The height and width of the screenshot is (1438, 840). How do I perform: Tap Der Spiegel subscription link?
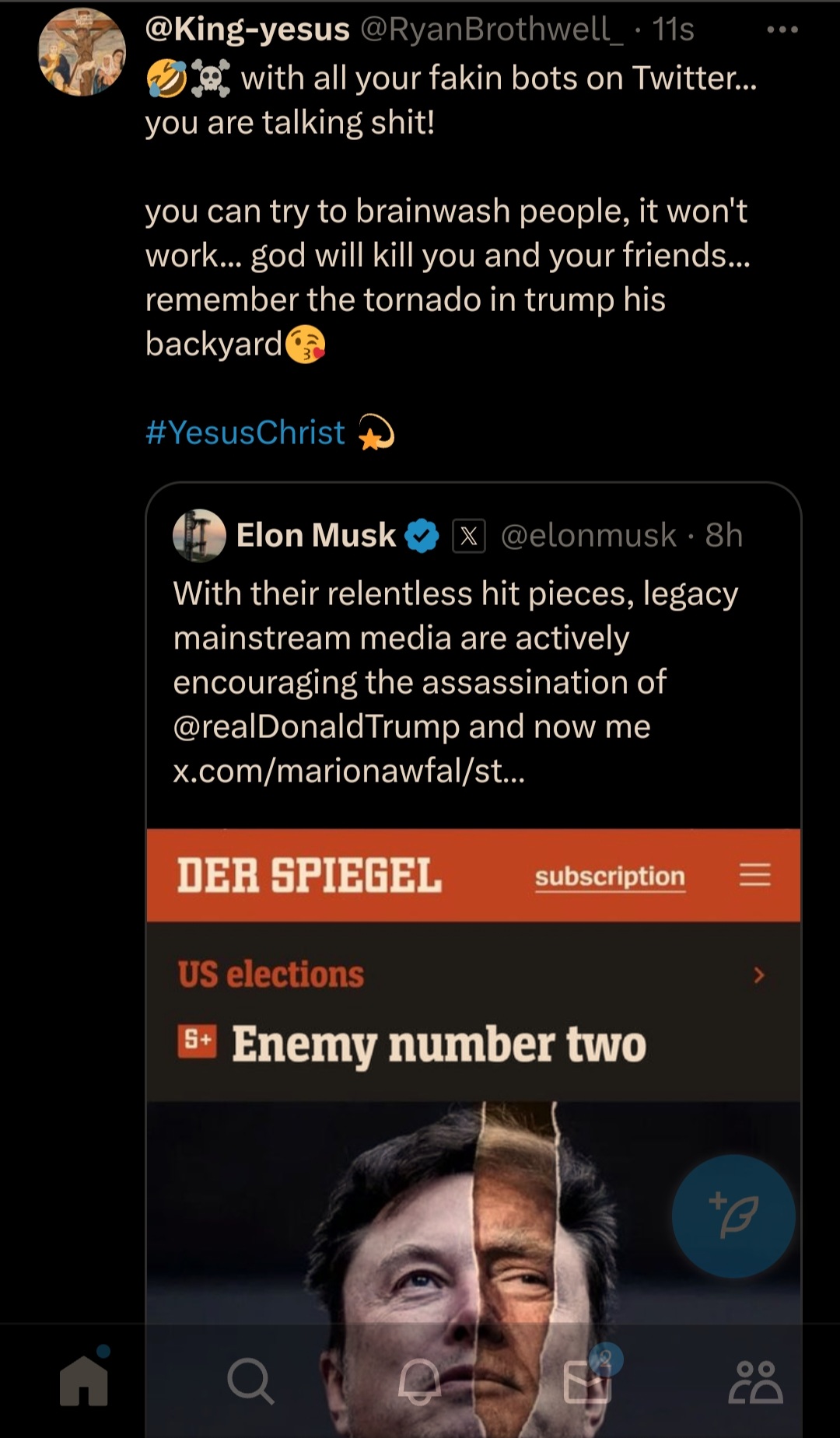pos(610,876)
